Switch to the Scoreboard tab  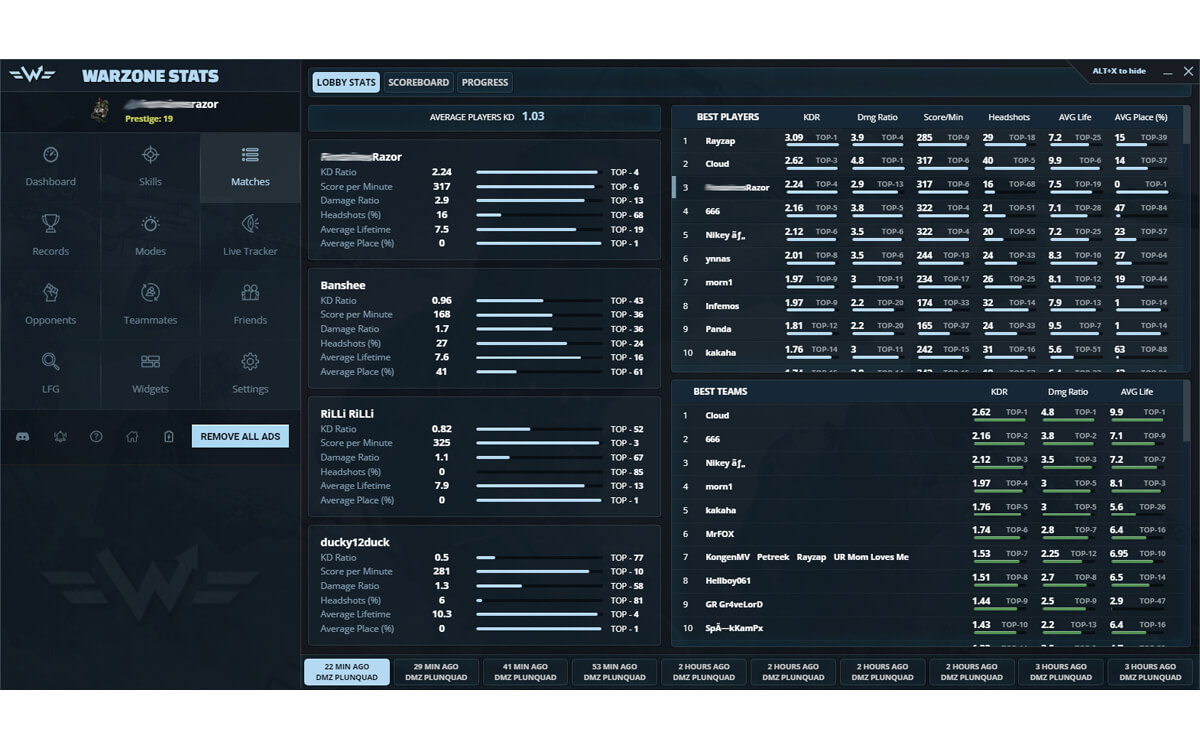(418, 82)
